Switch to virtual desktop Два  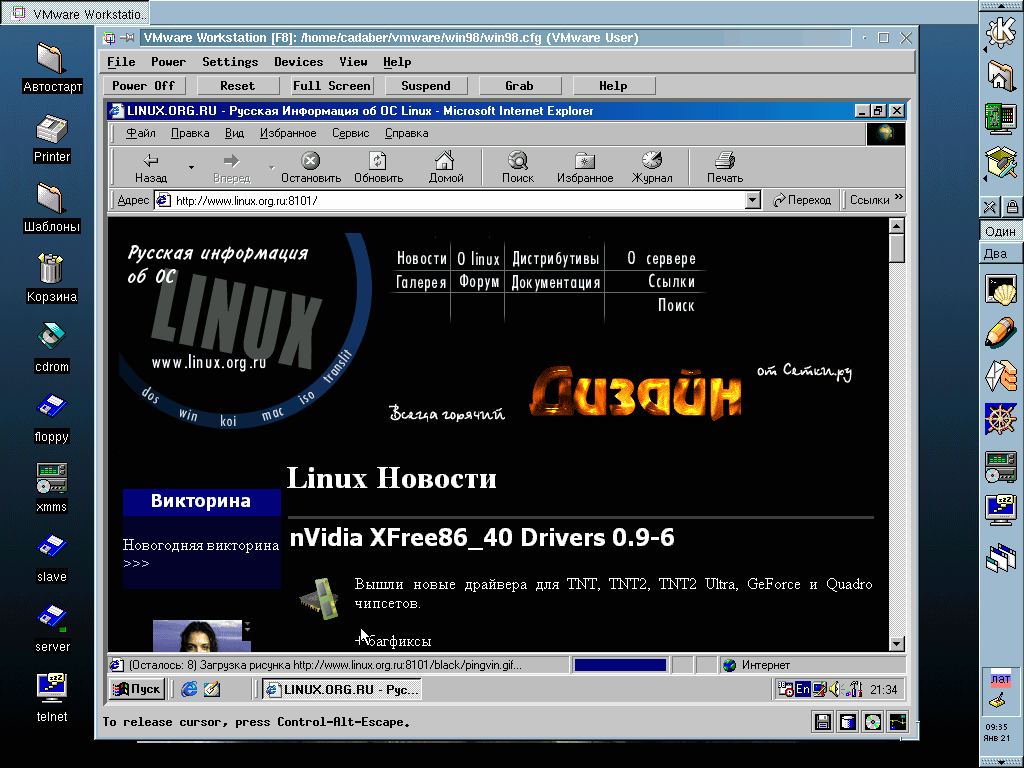tap(997, 254)
